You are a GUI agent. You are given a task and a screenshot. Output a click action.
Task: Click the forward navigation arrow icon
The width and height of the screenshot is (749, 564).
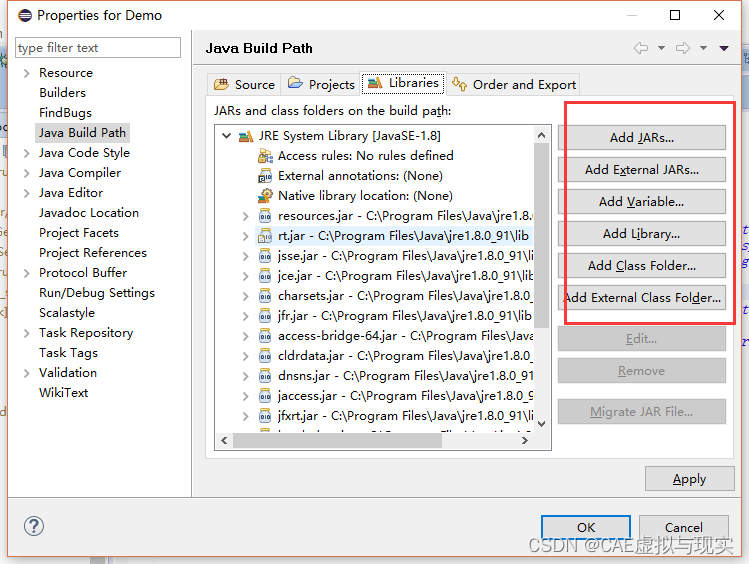click(683, 48)
